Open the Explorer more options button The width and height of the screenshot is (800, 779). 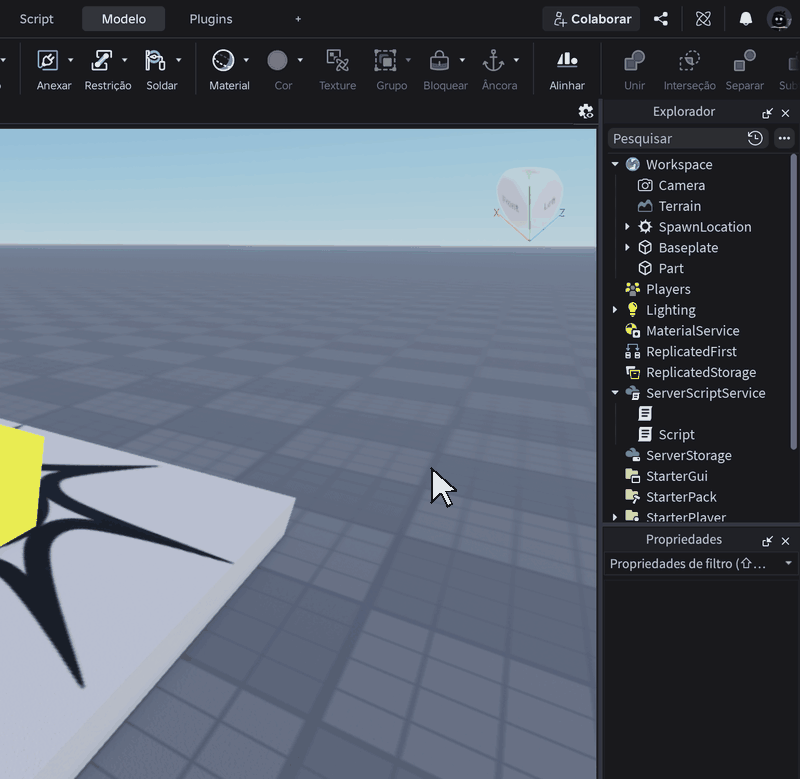pos(784,138)
